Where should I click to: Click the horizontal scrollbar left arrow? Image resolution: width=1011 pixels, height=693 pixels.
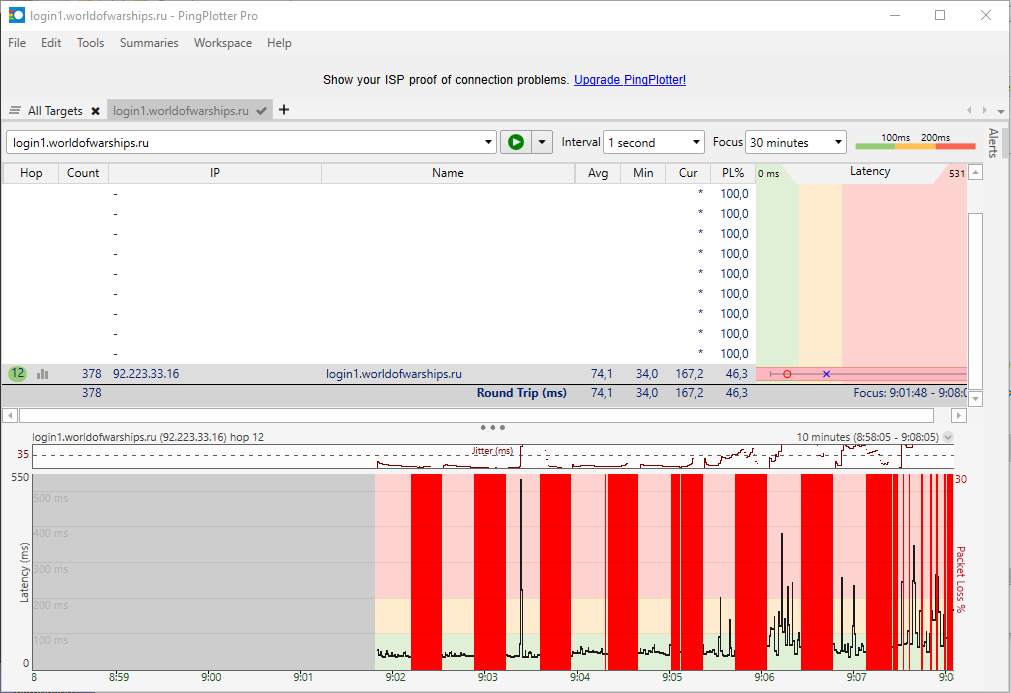click(10, 416)
